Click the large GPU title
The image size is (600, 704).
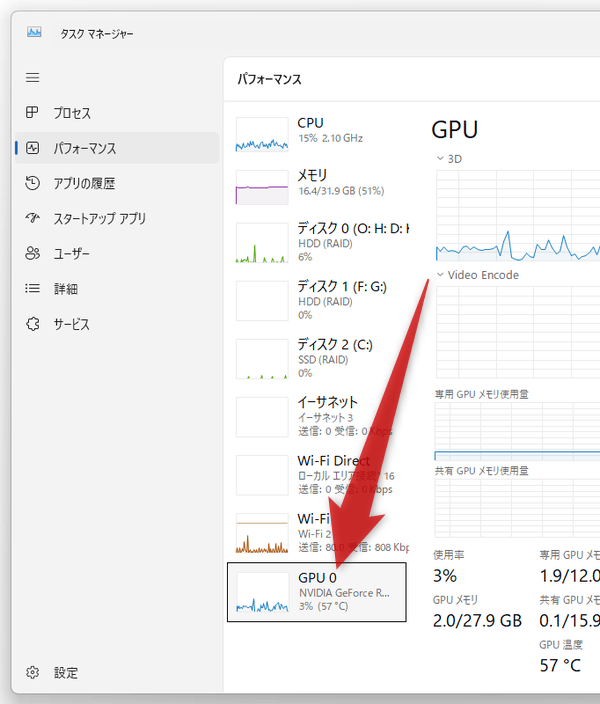pos(454,130)
